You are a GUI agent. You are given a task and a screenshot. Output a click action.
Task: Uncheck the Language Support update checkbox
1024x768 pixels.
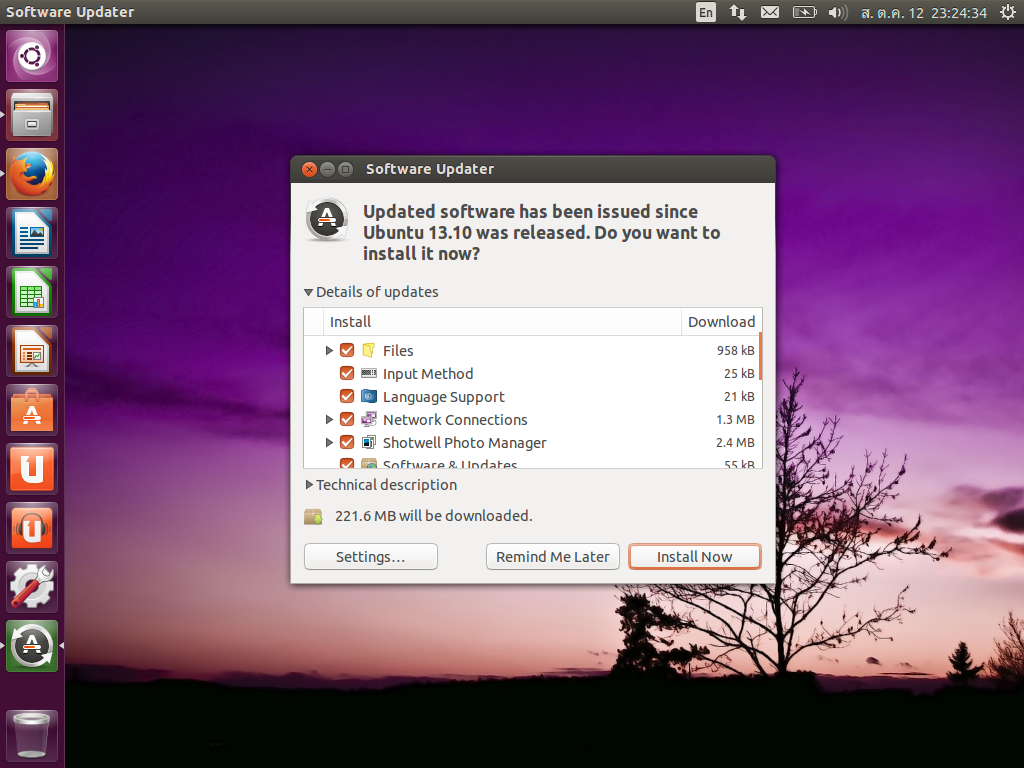point(347,396)
